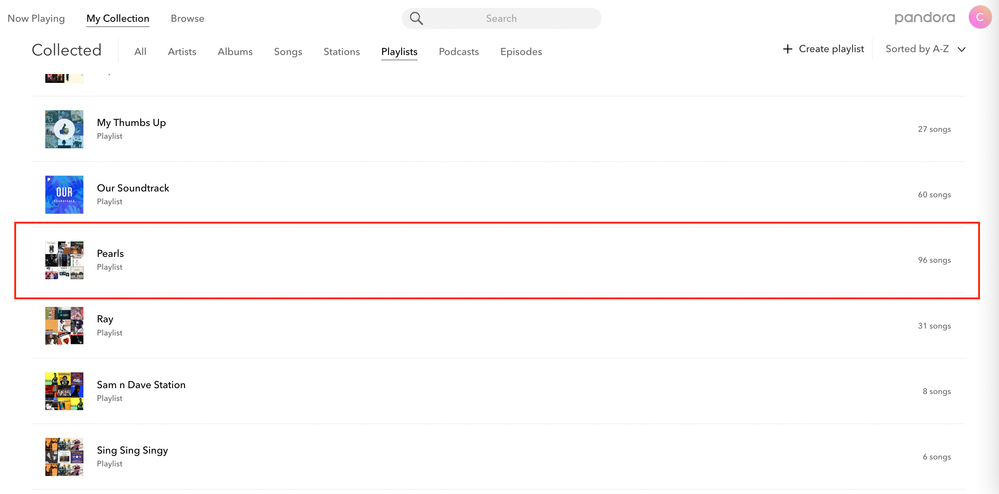The width and height of the screenshot is (999, 494).
Task: Open the Ray playlist thumbnail
Action: click(64, 326)
